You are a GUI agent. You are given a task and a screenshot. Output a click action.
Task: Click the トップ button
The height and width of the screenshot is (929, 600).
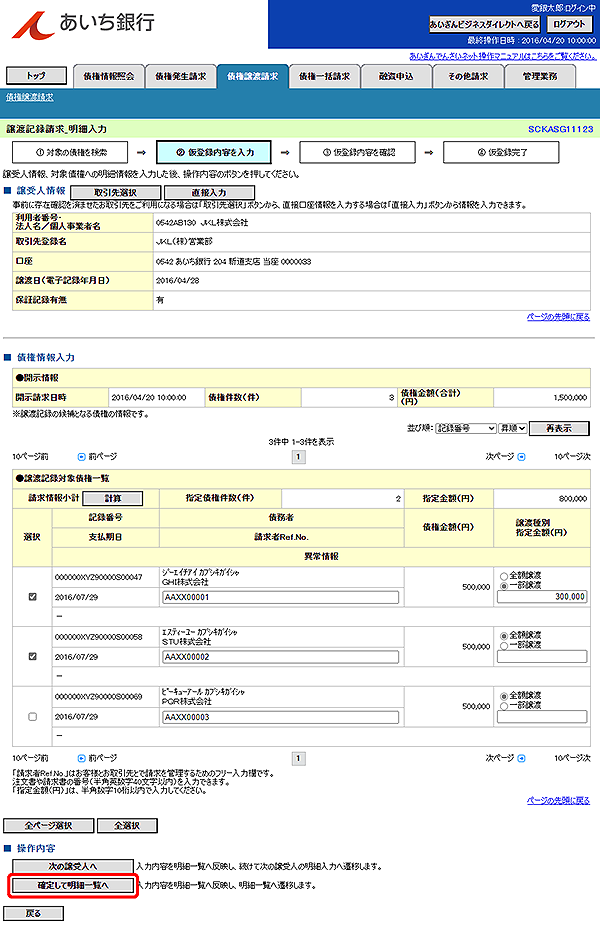36,76
